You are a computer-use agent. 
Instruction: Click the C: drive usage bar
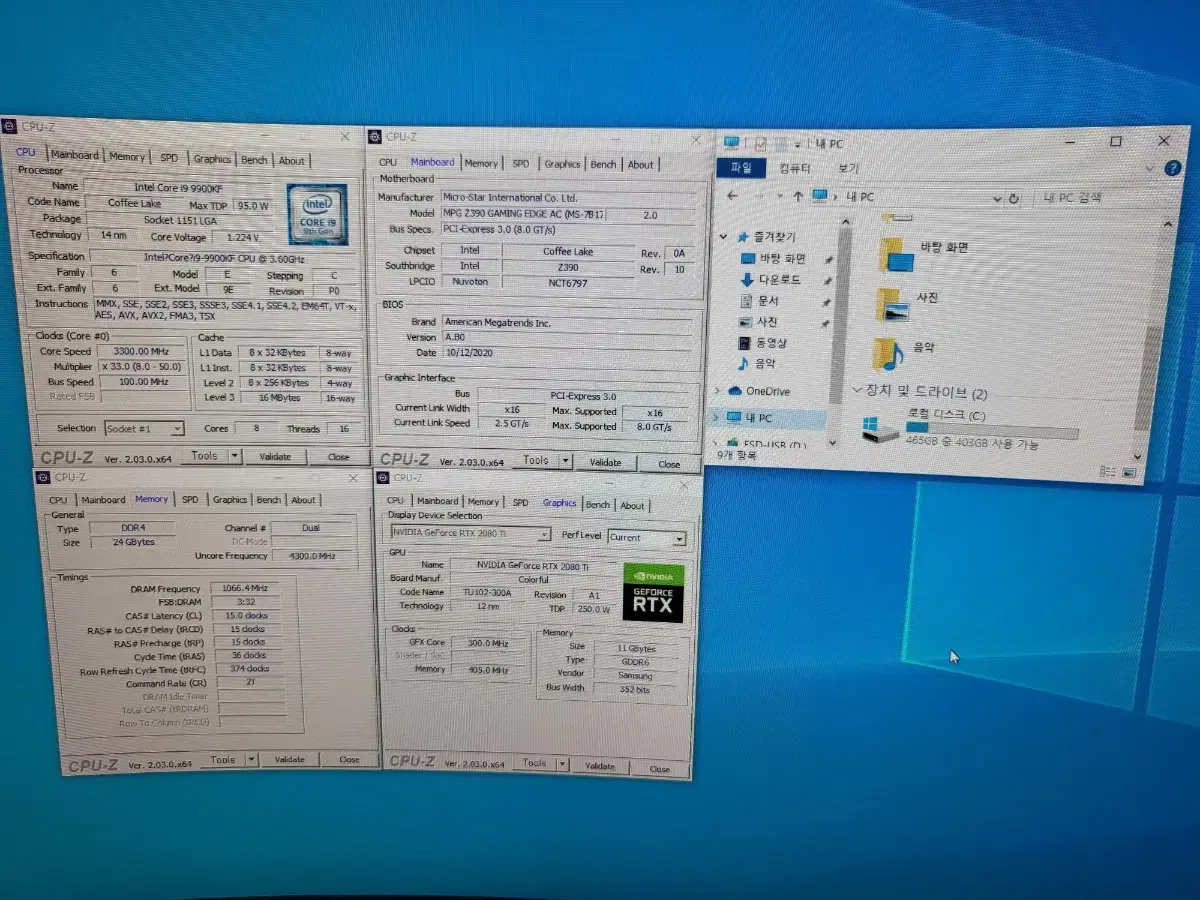pos(992,431)
